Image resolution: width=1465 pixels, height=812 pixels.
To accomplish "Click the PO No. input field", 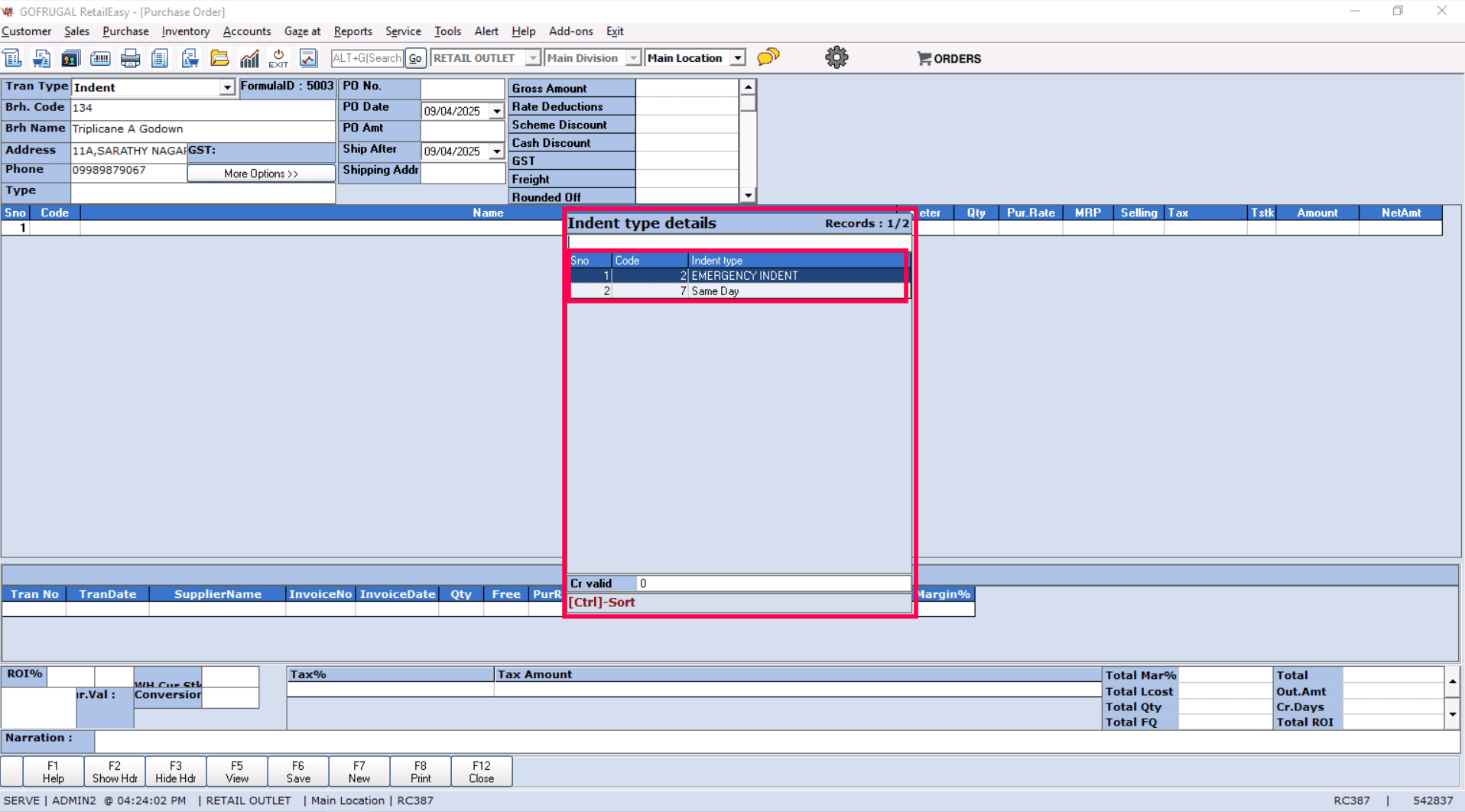I will [463, 88].
